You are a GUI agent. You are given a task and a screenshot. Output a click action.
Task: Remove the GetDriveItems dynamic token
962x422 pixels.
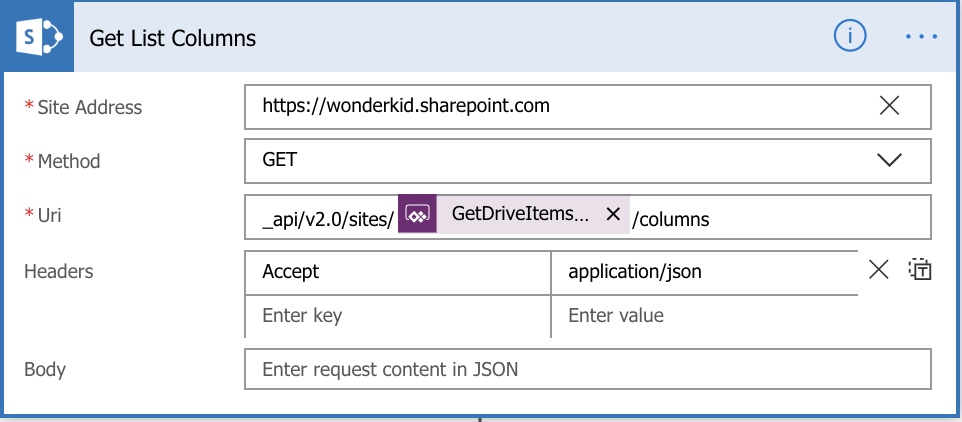[x=612, y=214]
